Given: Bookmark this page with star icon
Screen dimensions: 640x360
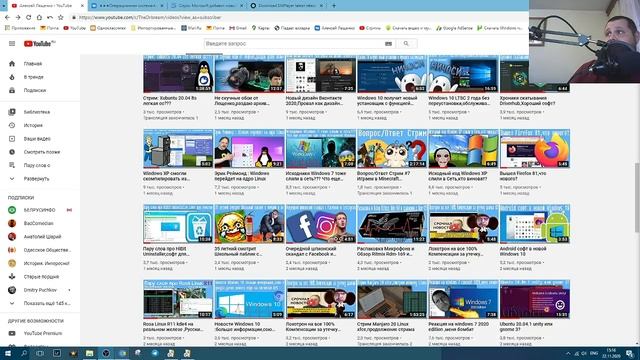Looking at the screenshot, I should point(61,18).
